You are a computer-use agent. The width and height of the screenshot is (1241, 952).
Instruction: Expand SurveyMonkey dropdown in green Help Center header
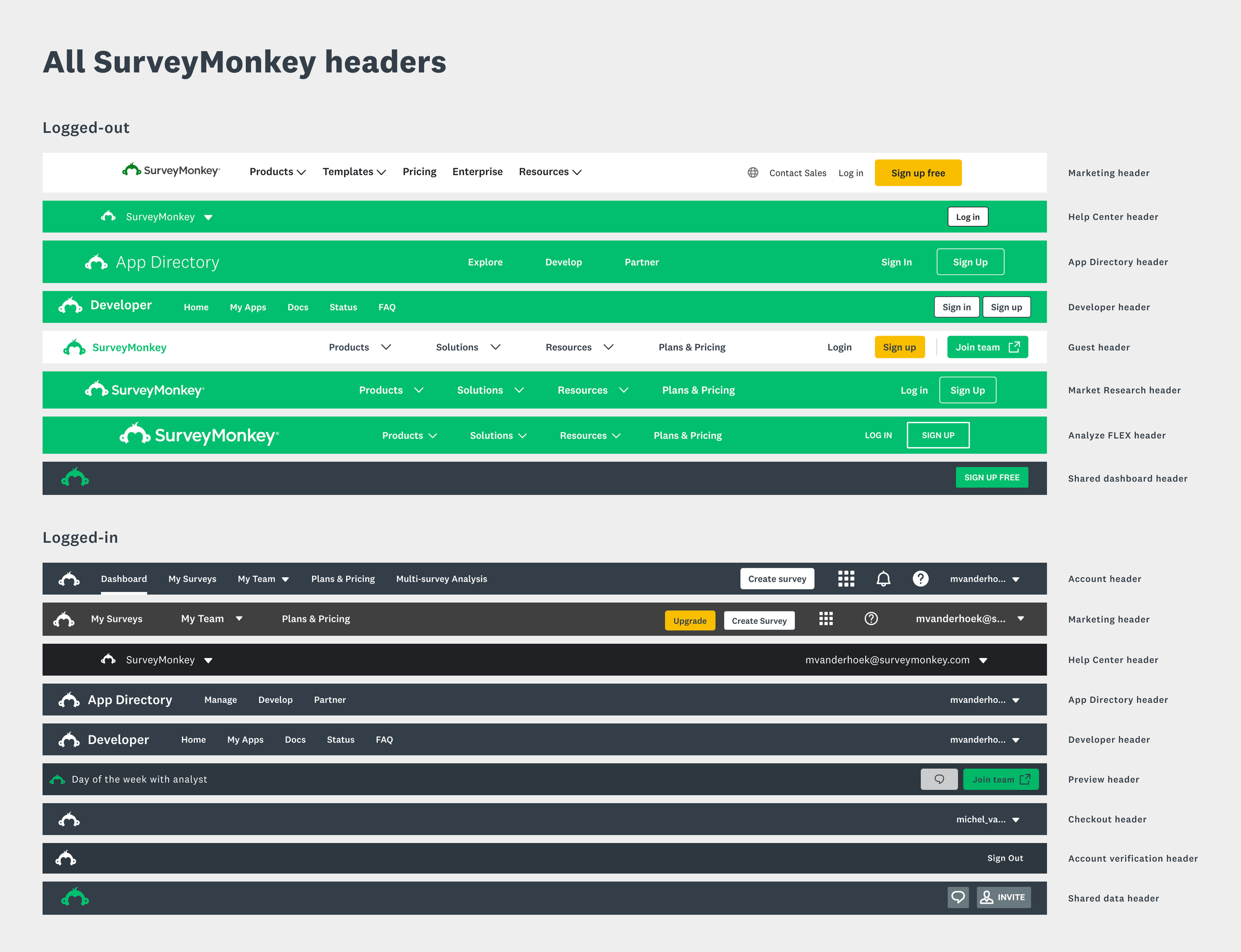coord(169,217)
